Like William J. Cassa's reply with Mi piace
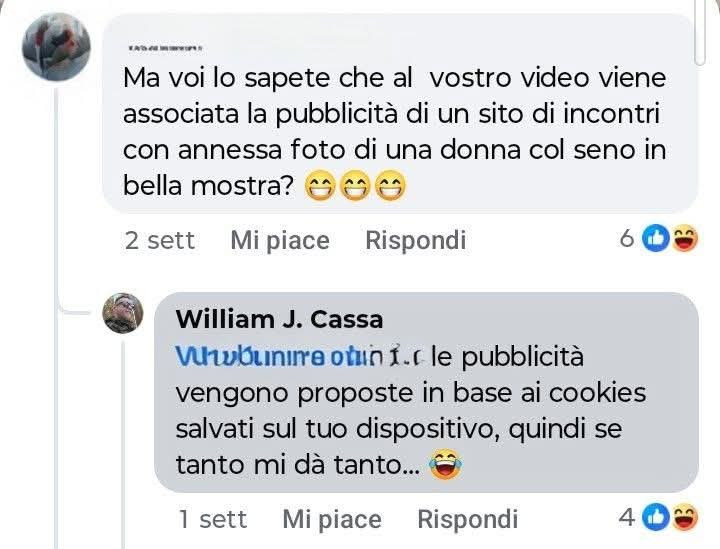Viewport: 720px width, 549px height. [x=332, y=519]
